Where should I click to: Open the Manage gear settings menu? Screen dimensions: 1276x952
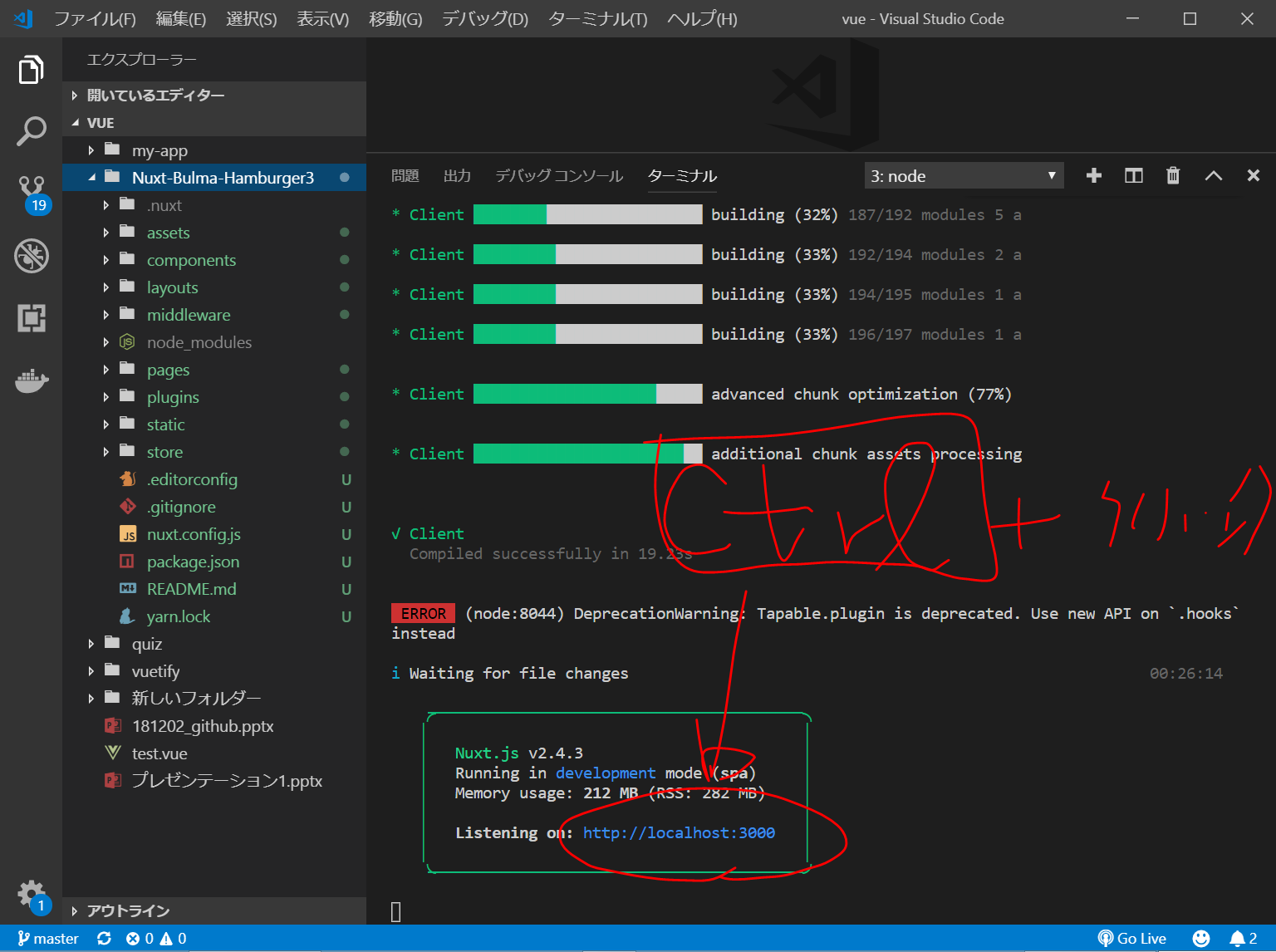click(x=31, y=894)
